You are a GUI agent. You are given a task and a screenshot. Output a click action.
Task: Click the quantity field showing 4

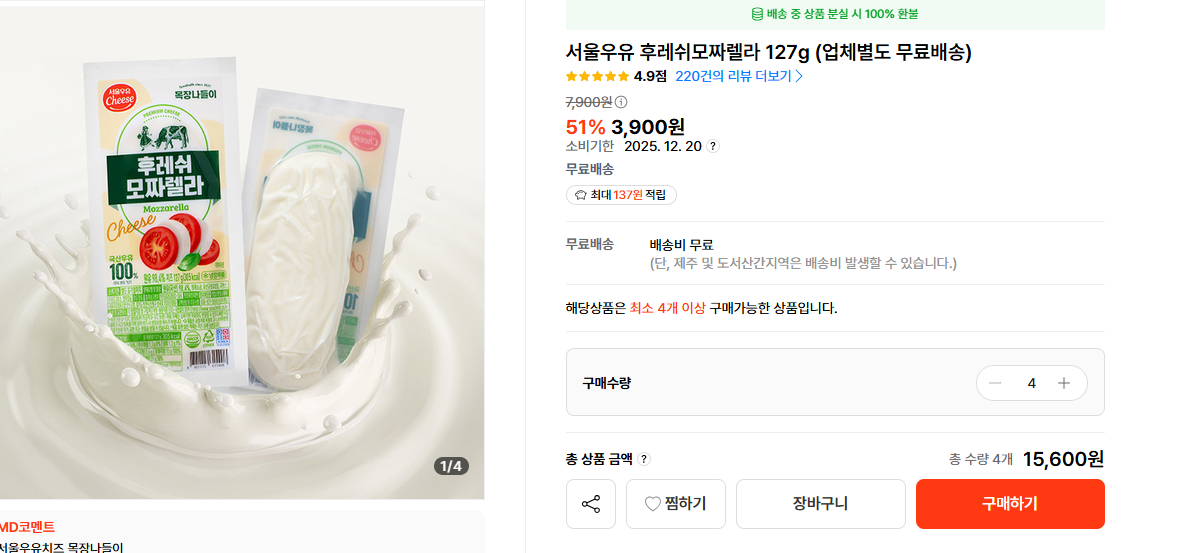(1031, 383)
